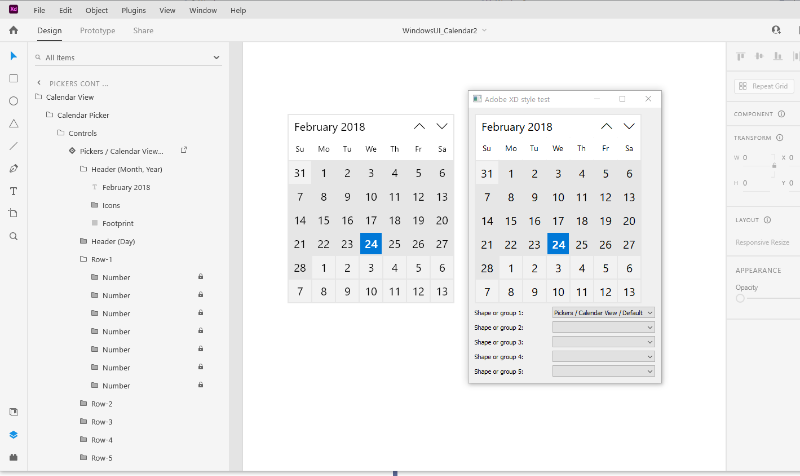Select the Icons layer
Viewport: 800px width, 476px height.
pos(111,205)
